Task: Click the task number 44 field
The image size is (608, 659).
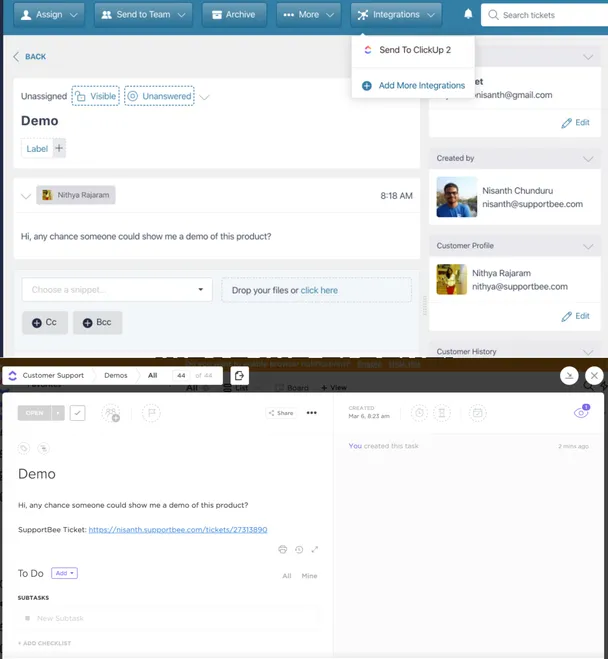Action: tap(181, 375)
